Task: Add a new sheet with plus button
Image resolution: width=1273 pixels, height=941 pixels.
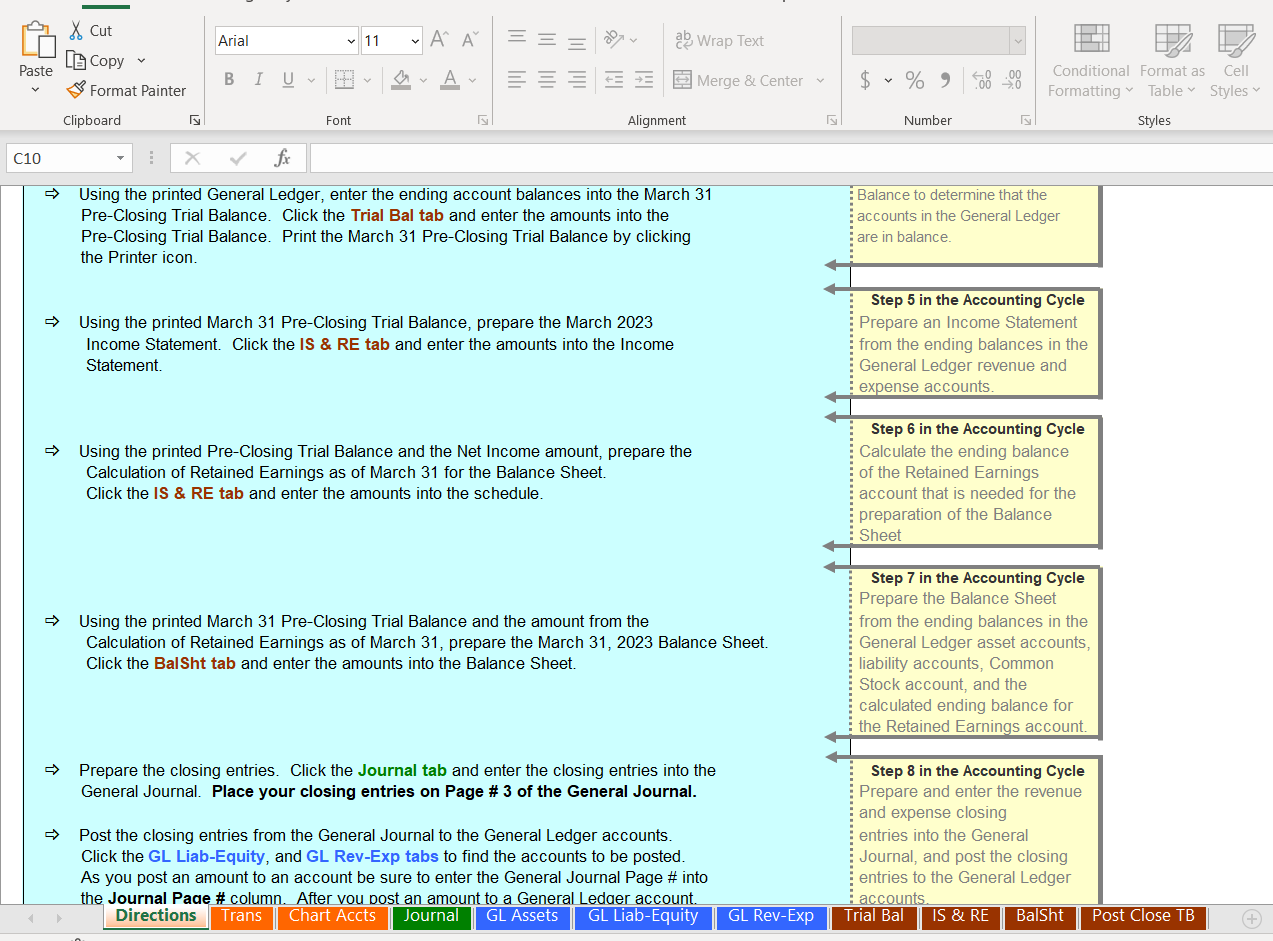Action: click(1251, 918)
